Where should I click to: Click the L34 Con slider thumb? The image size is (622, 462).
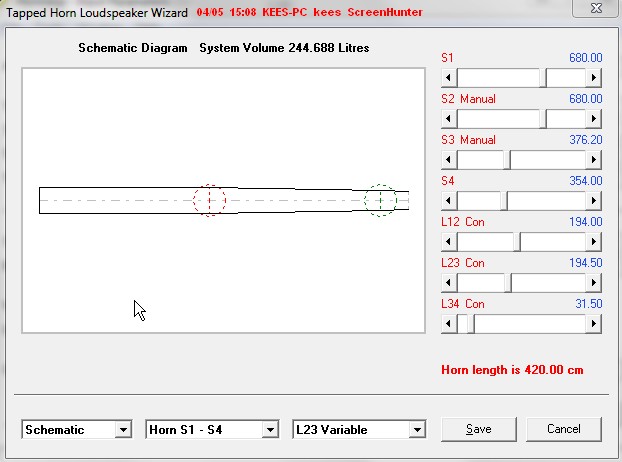coord(471,324)
